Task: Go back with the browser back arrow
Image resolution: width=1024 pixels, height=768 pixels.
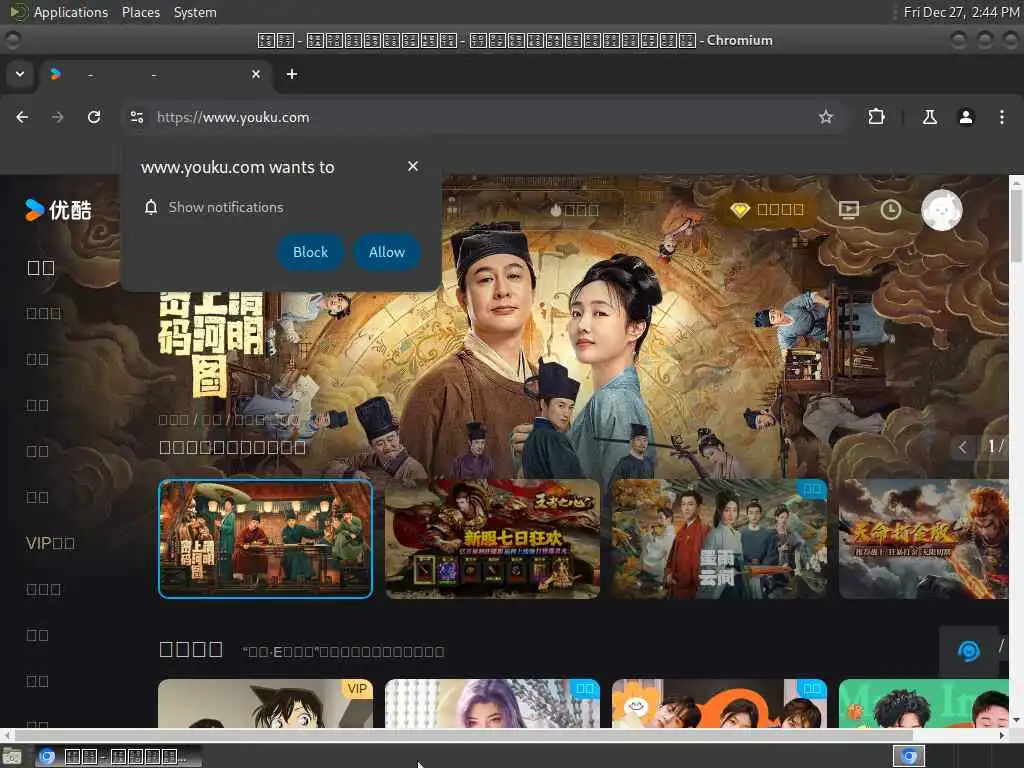Action: tap(22, 117)
